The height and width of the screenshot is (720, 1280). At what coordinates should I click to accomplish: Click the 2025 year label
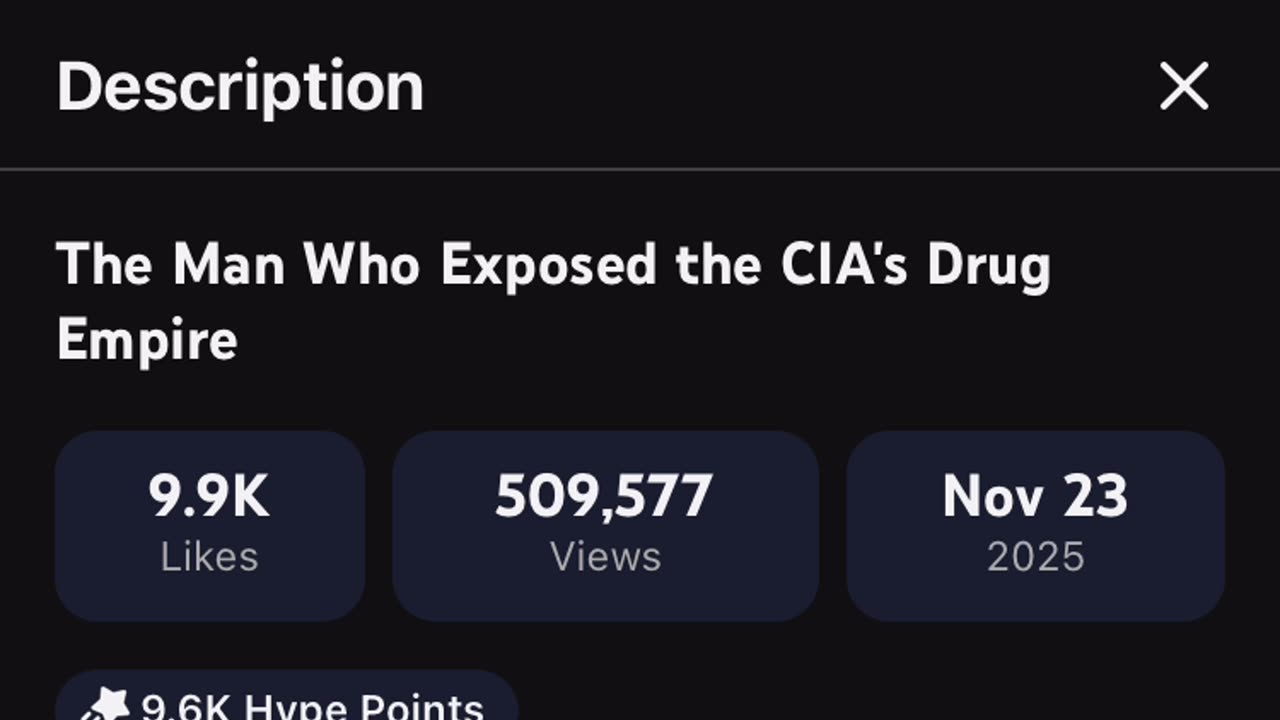click(1035, 557)
